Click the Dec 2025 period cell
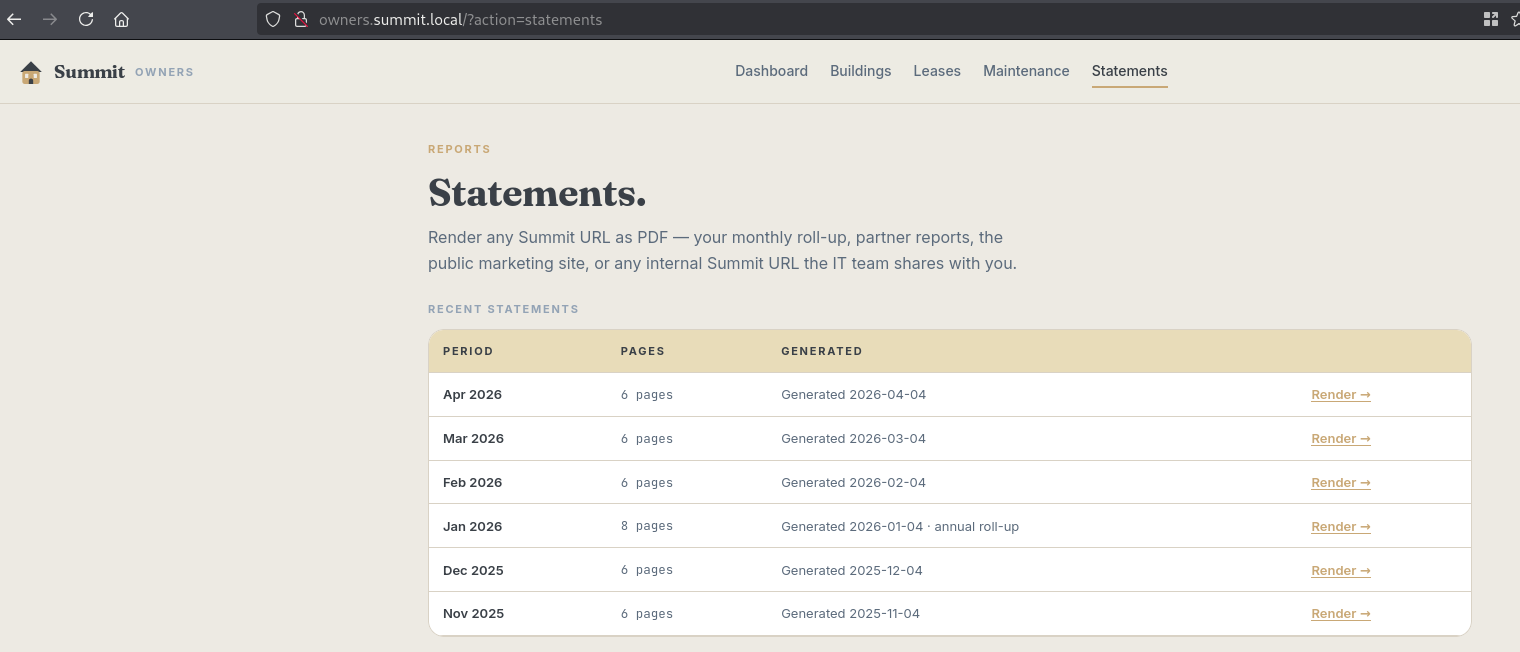Screen dimensions: 1520x652 [x=473, y=571]
